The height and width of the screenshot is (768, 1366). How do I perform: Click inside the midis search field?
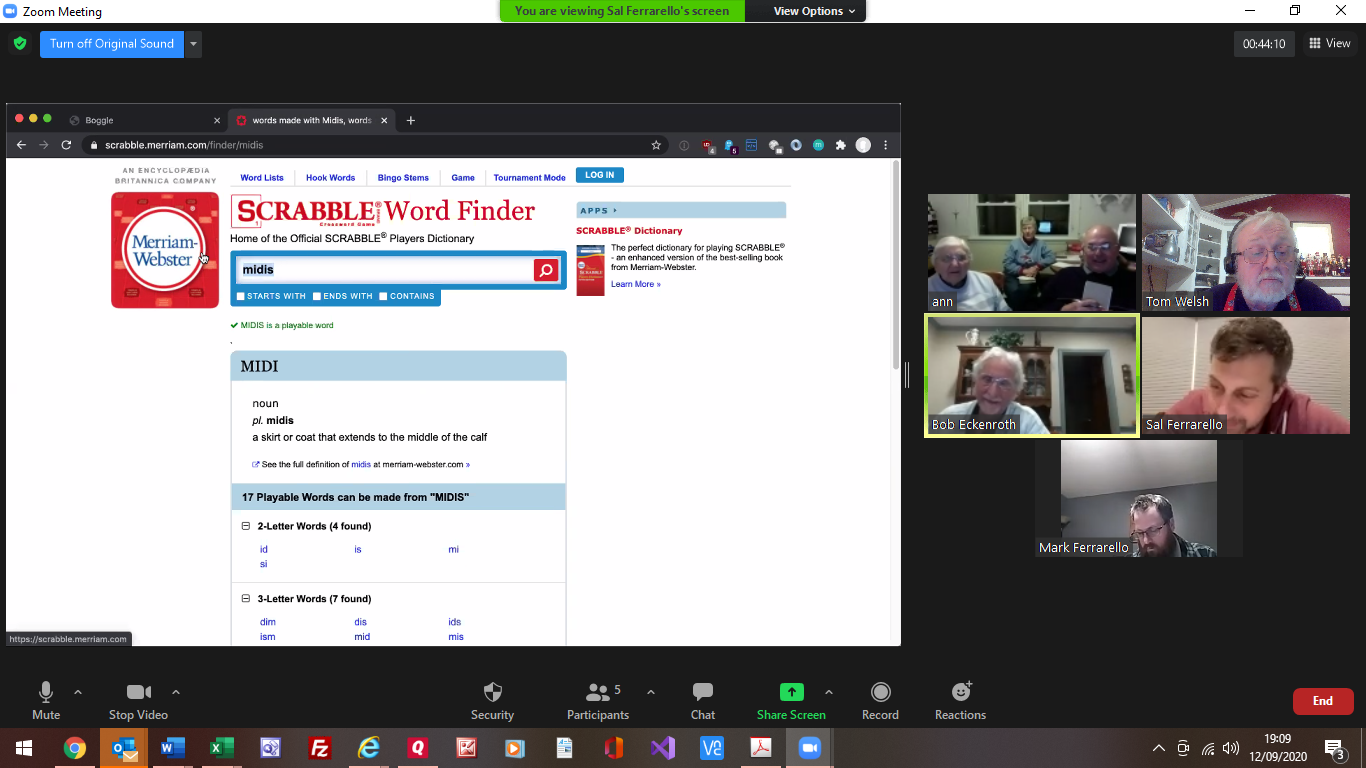(385, 270)
